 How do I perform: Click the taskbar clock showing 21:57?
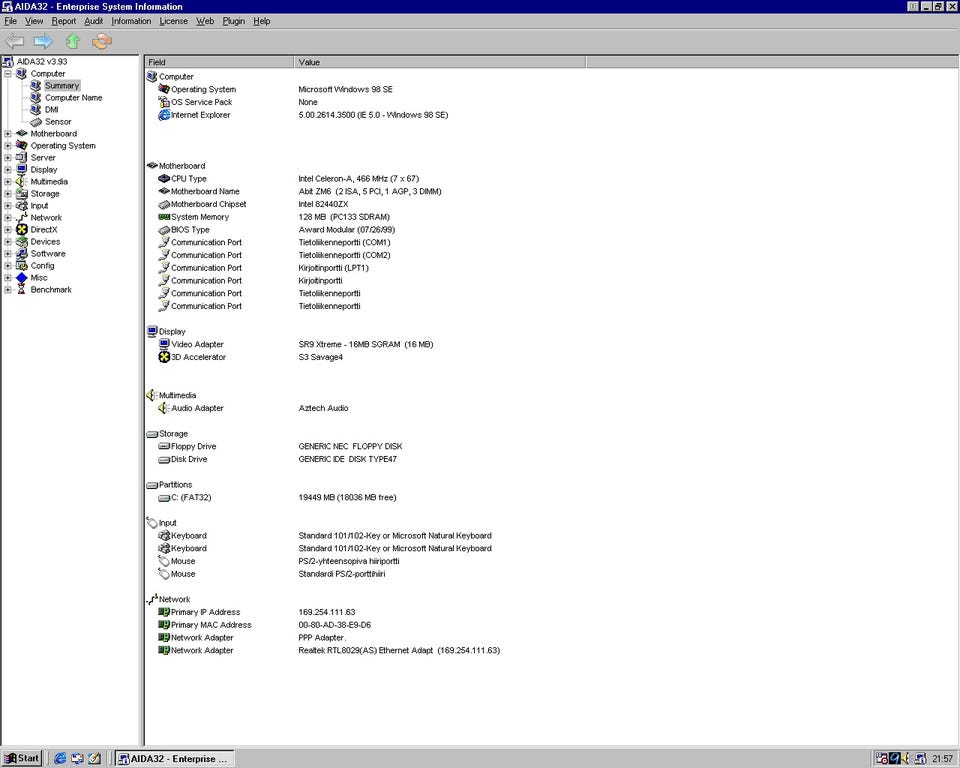pyautogui.click(x=942, y=759)
